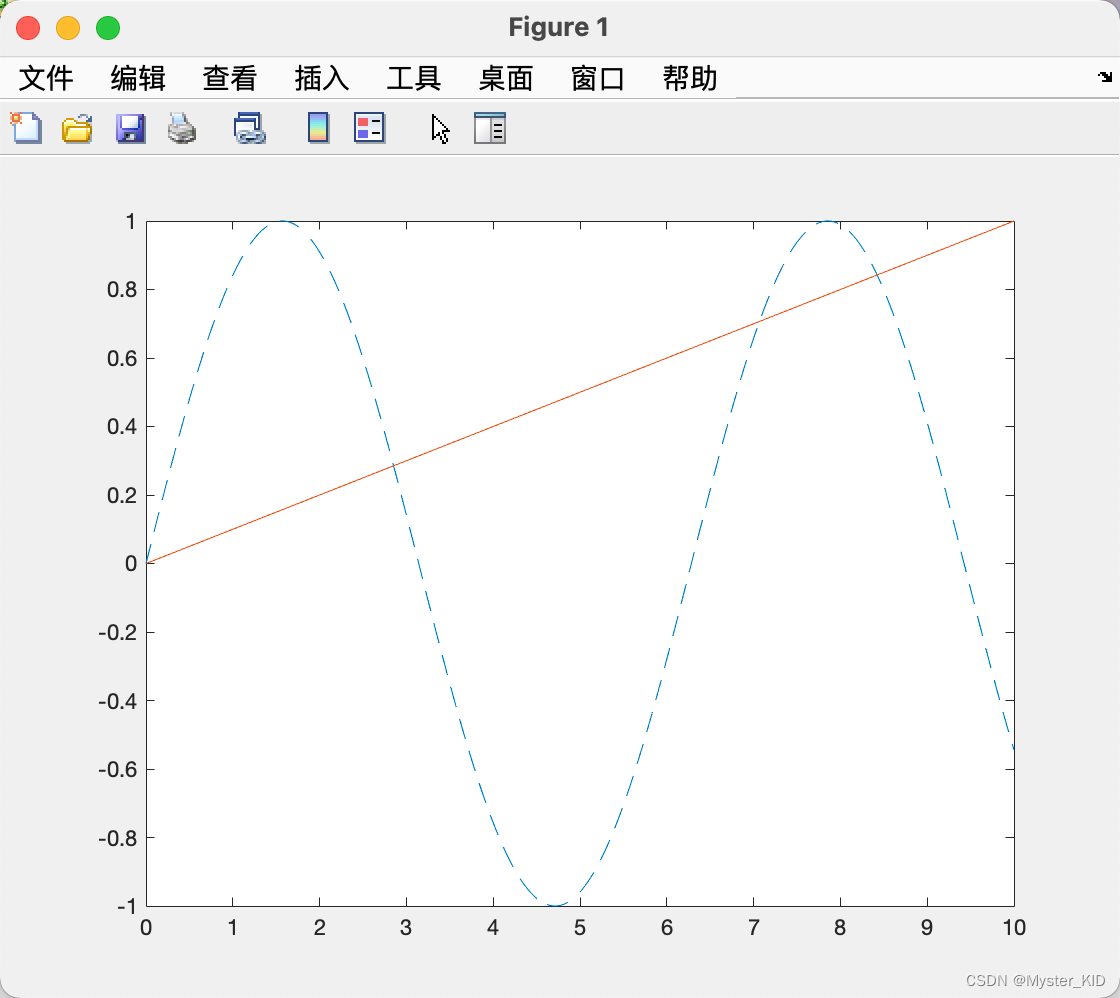Screen dimensions: 1120x998
Task: Print the figure using the printer icon
Action: tap(182, 128)
